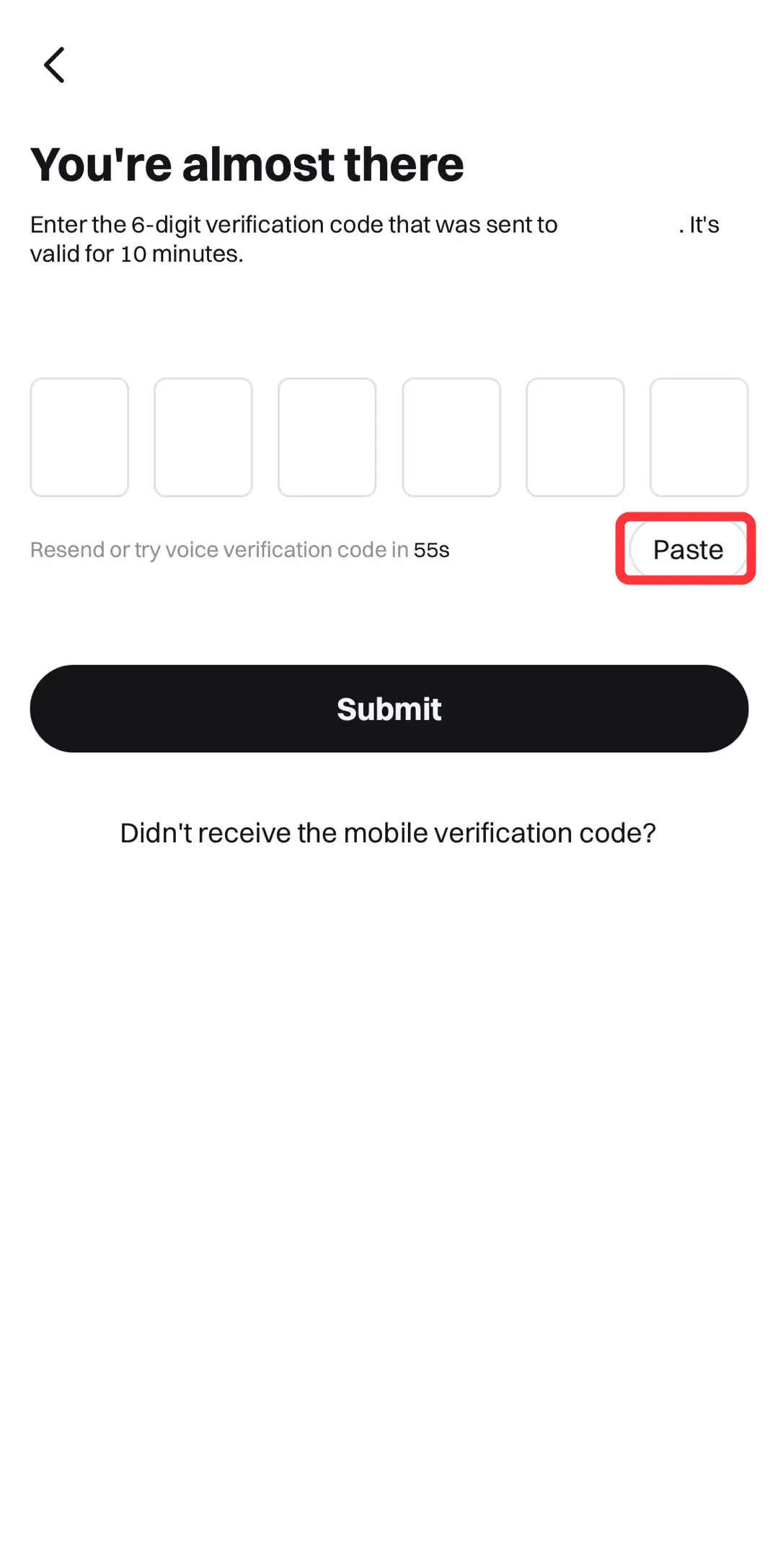Focus the third verification digit box
The image size is (778, 1568).
[x=327, y=437]
